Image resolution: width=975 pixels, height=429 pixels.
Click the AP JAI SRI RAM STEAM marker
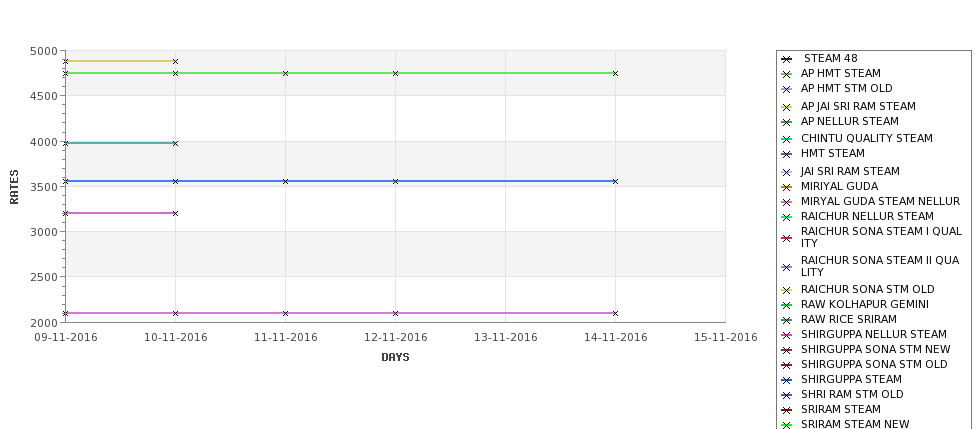pyautogui.click(x=787, y=107)
